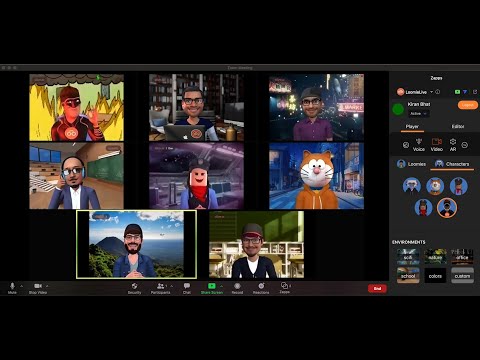Open the Chat panel
This screenshot has height=360, width=480.
(x=187, y=288)
